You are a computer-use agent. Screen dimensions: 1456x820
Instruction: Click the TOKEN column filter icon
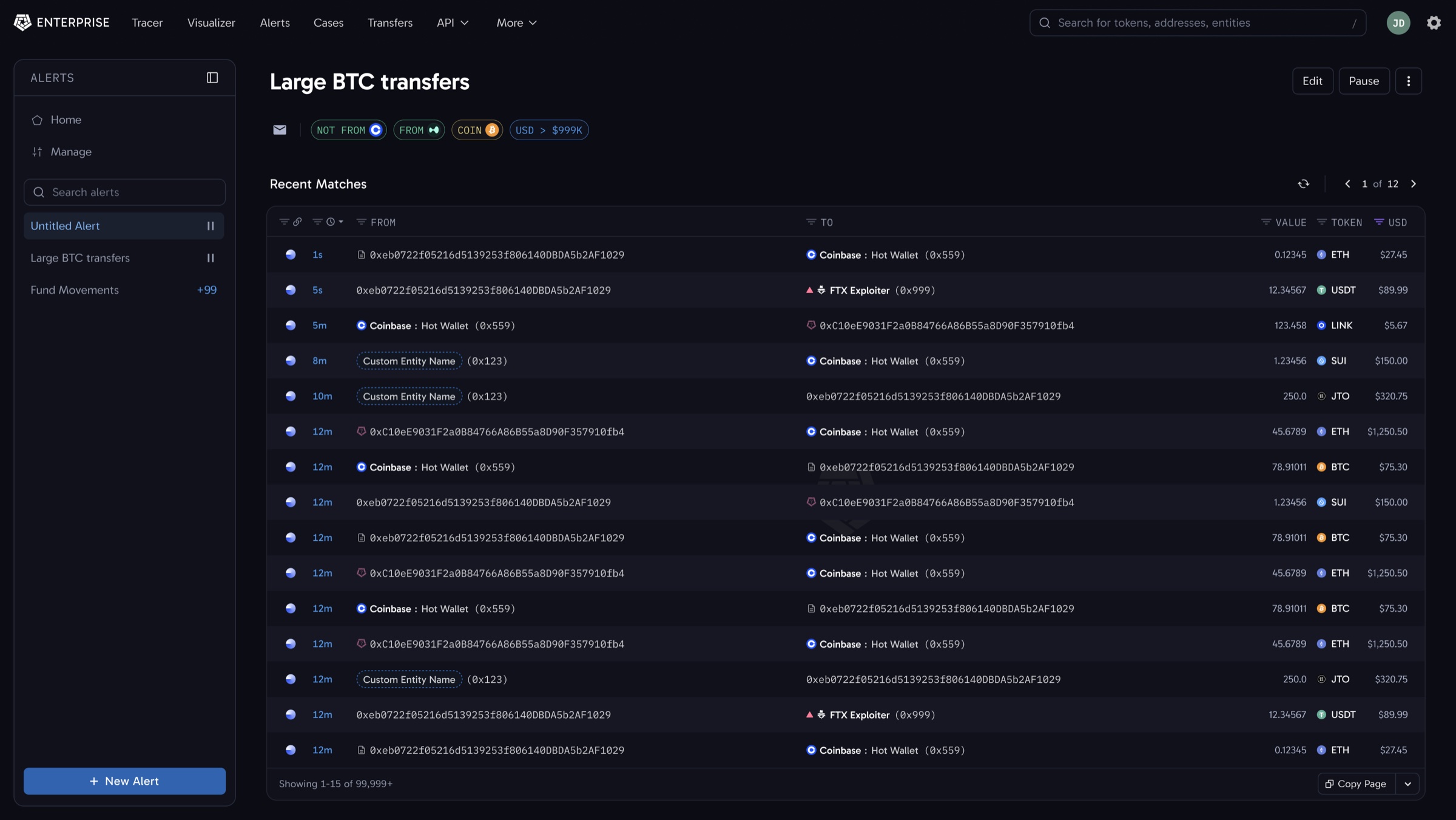point(1322,222)
